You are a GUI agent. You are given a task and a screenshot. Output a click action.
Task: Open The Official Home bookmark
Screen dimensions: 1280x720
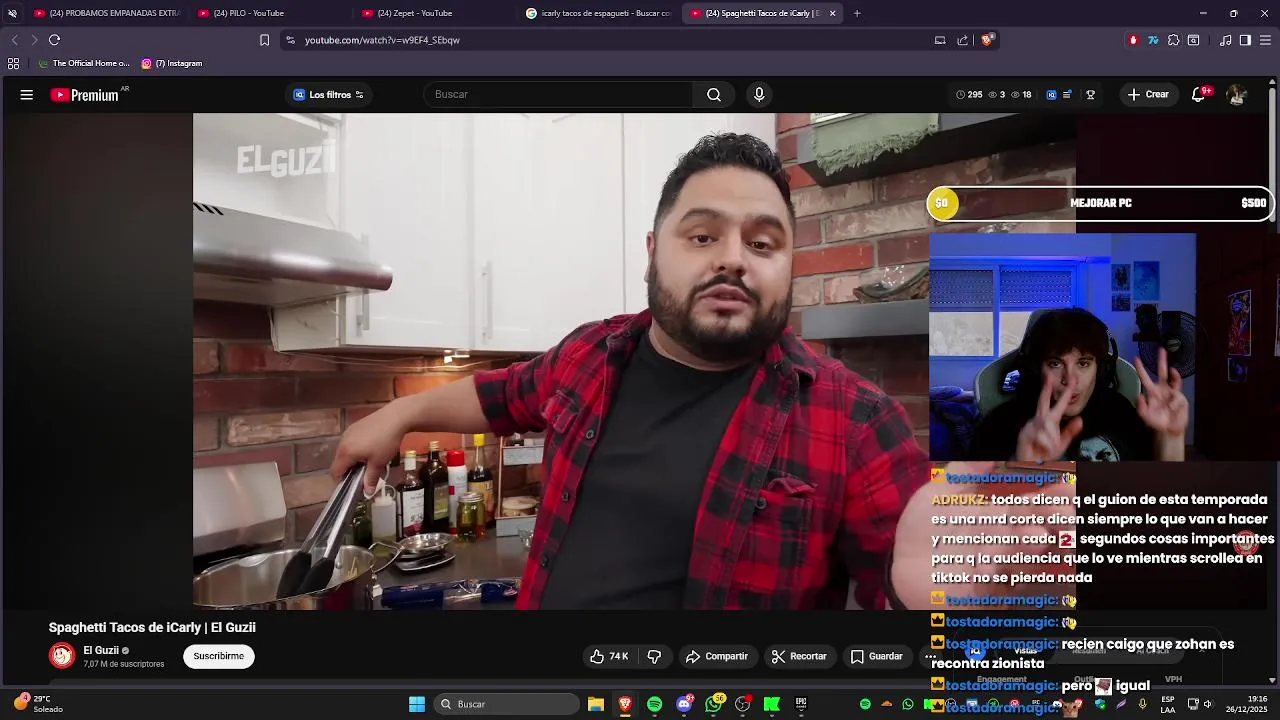coord(84,63)
